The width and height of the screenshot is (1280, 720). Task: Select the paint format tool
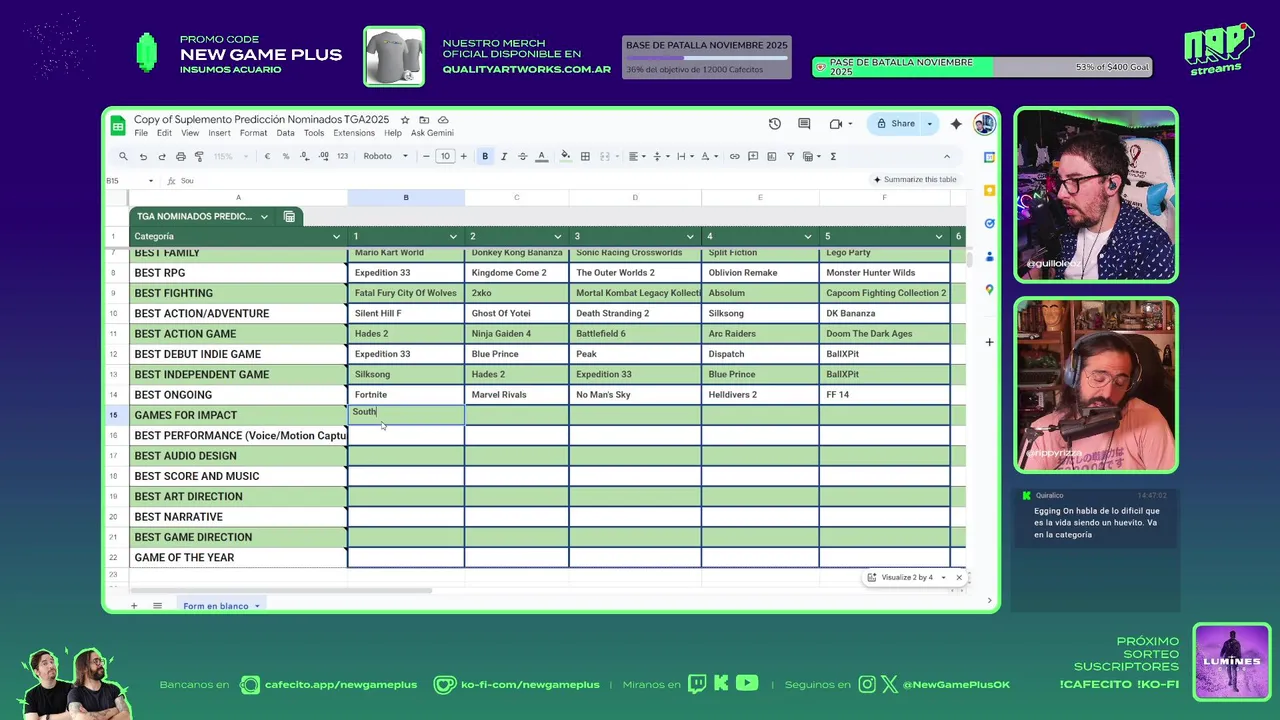coord(199,156)
